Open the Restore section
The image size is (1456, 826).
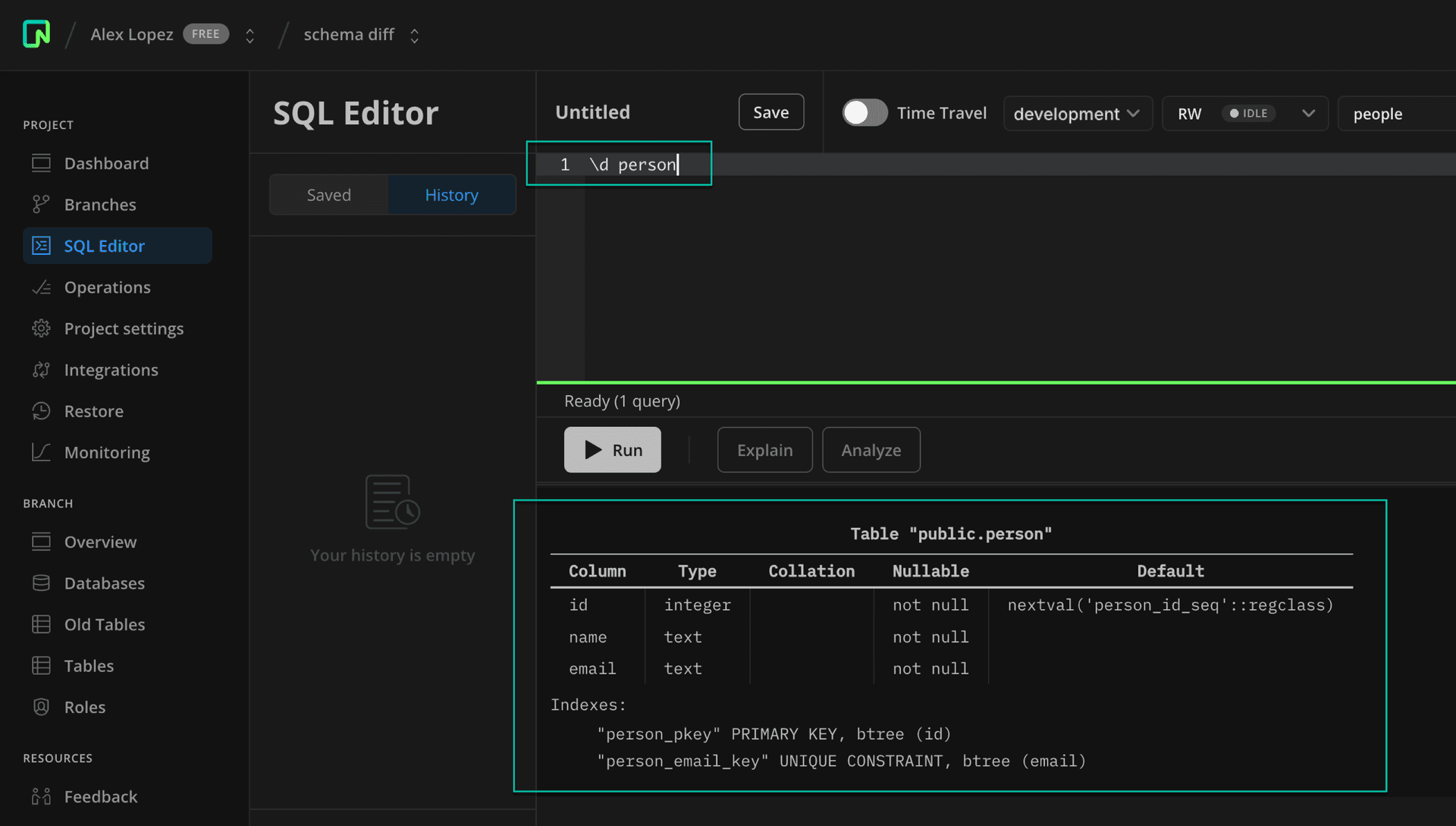pos(93,410)
